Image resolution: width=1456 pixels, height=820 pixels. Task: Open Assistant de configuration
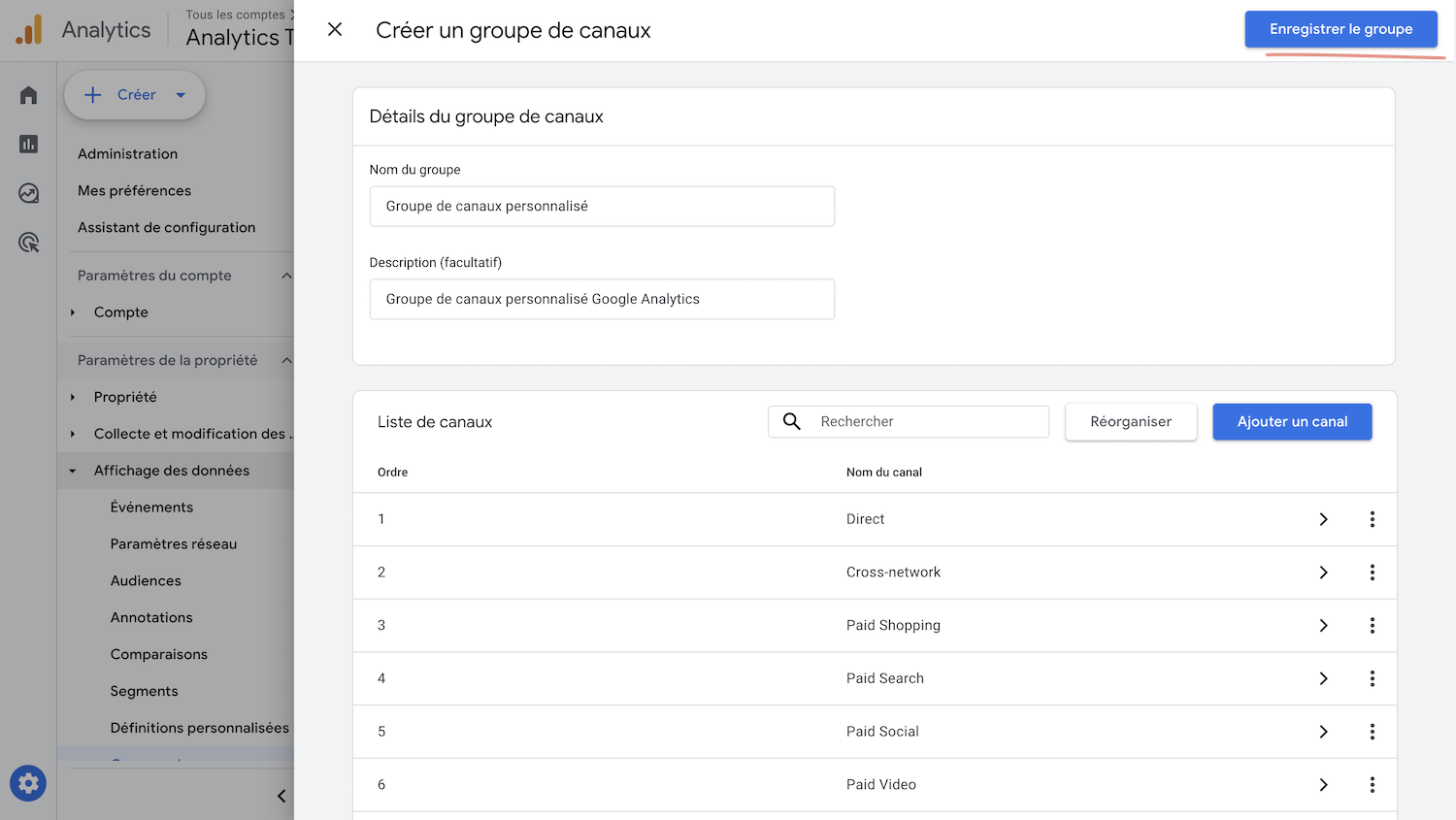pos(166,227)
